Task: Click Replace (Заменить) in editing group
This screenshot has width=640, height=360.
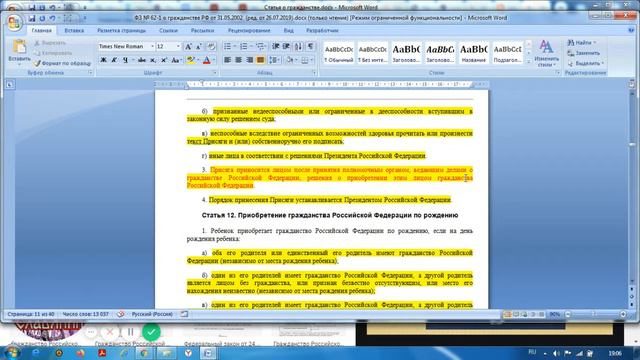Action: [x=584, y=53]
